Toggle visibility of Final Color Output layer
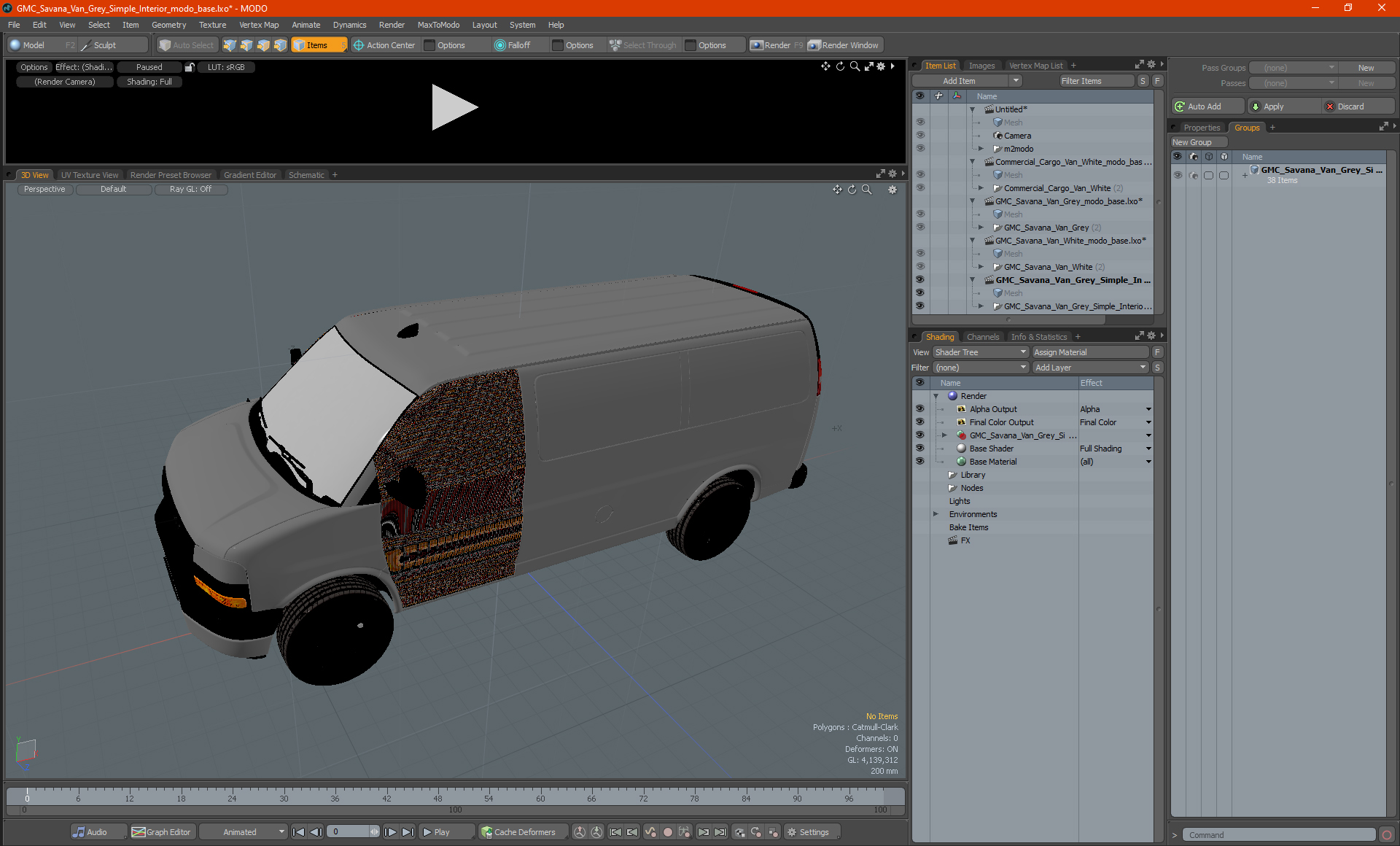 tap(919, 422)
